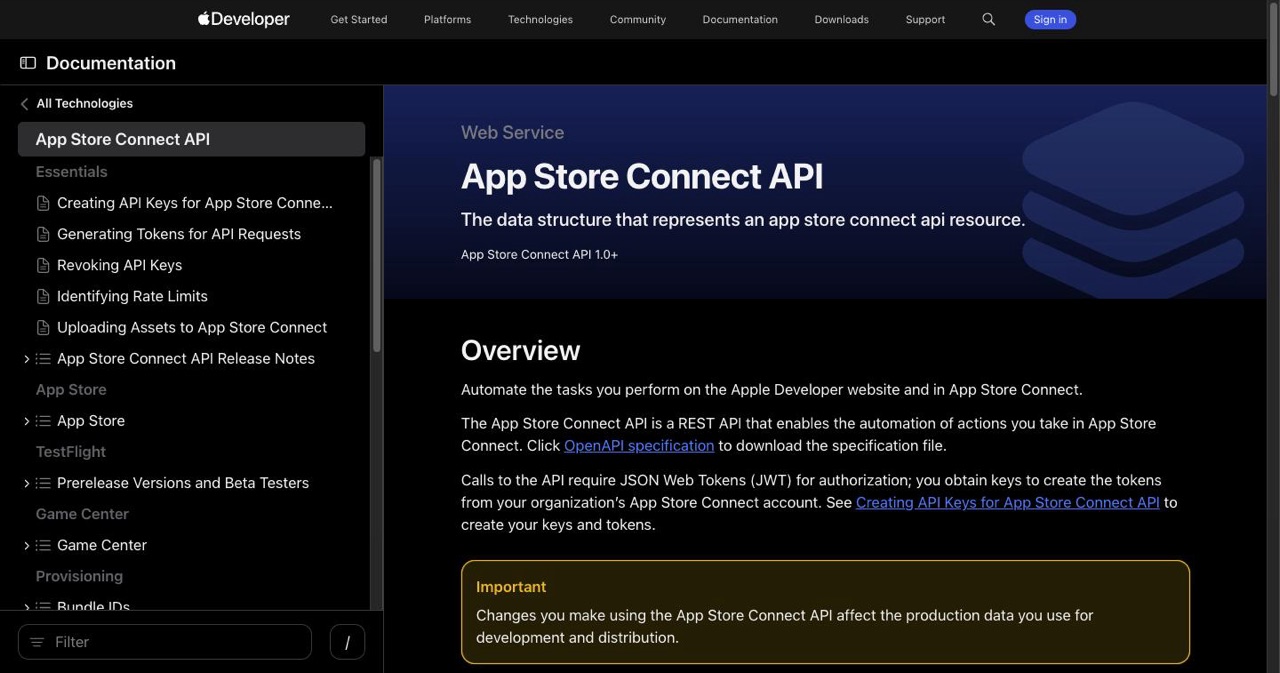Click document icon for Generating Tokens
Image resolution: width=1280 pixels, height=673 pixels.
coord(43,234)
